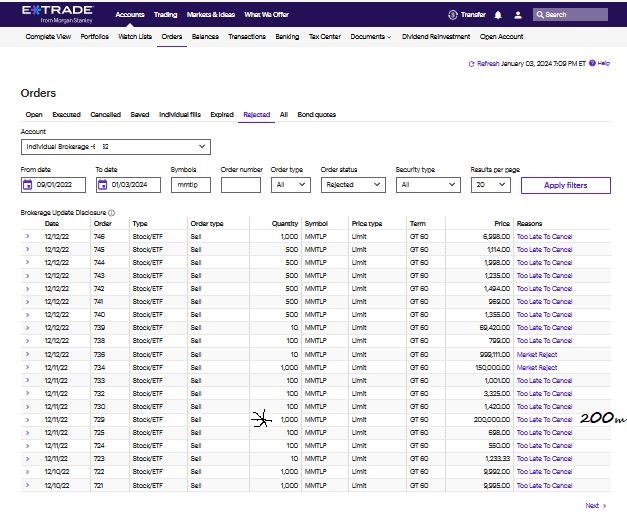Switch to Executed orders tab
Image resolution: width=627 pixels, height=527 pixels.
tap(66, 115)
